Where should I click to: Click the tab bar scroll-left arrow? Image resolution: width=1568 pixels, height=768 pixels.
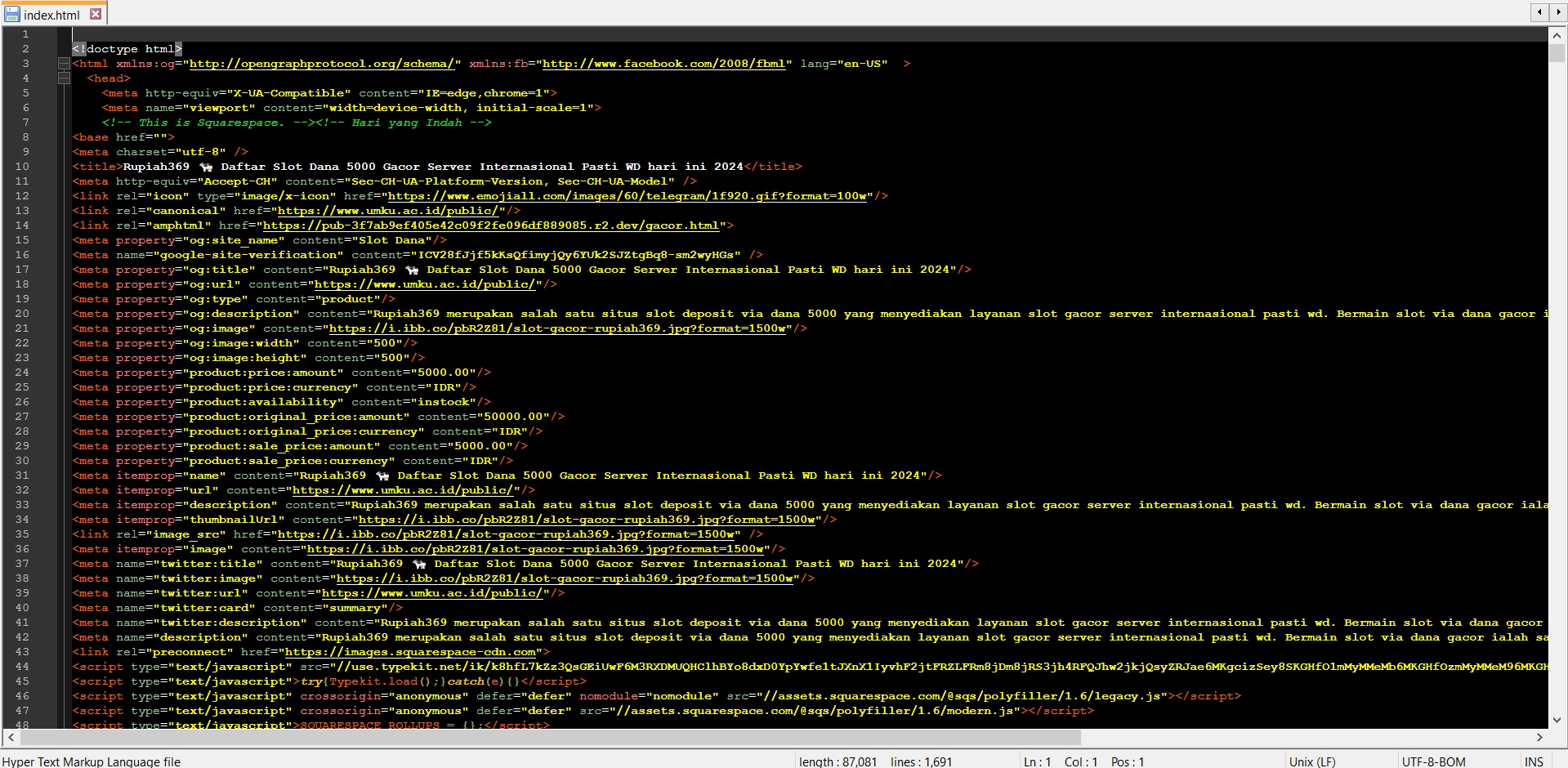1539,11
